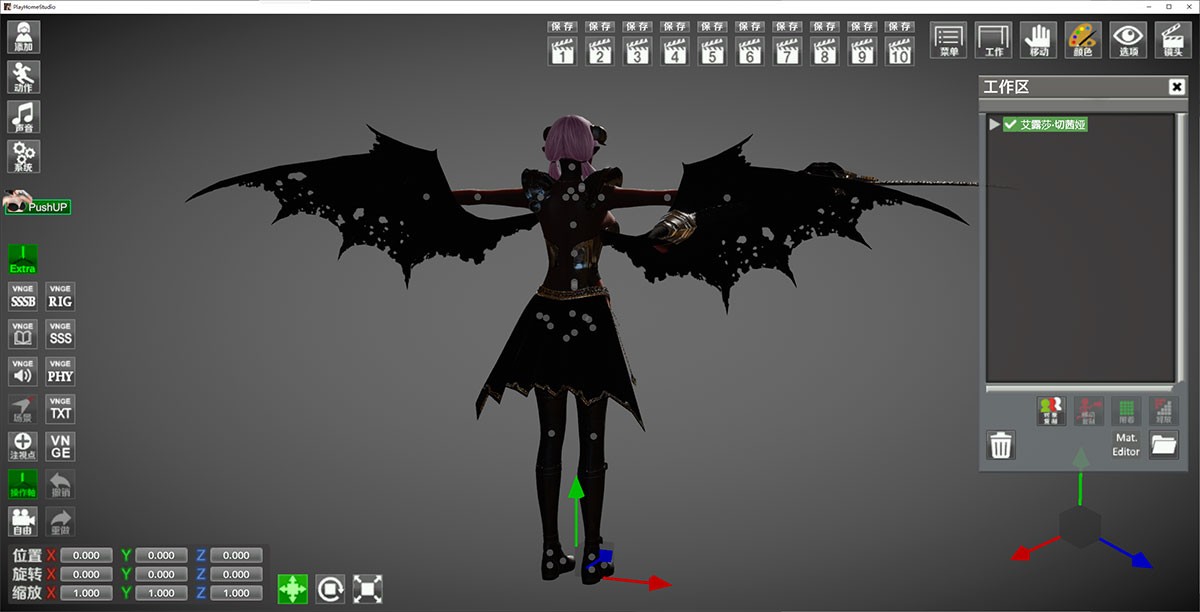
Task: Click the VNGE RIG button
Action: pos(61,296)
